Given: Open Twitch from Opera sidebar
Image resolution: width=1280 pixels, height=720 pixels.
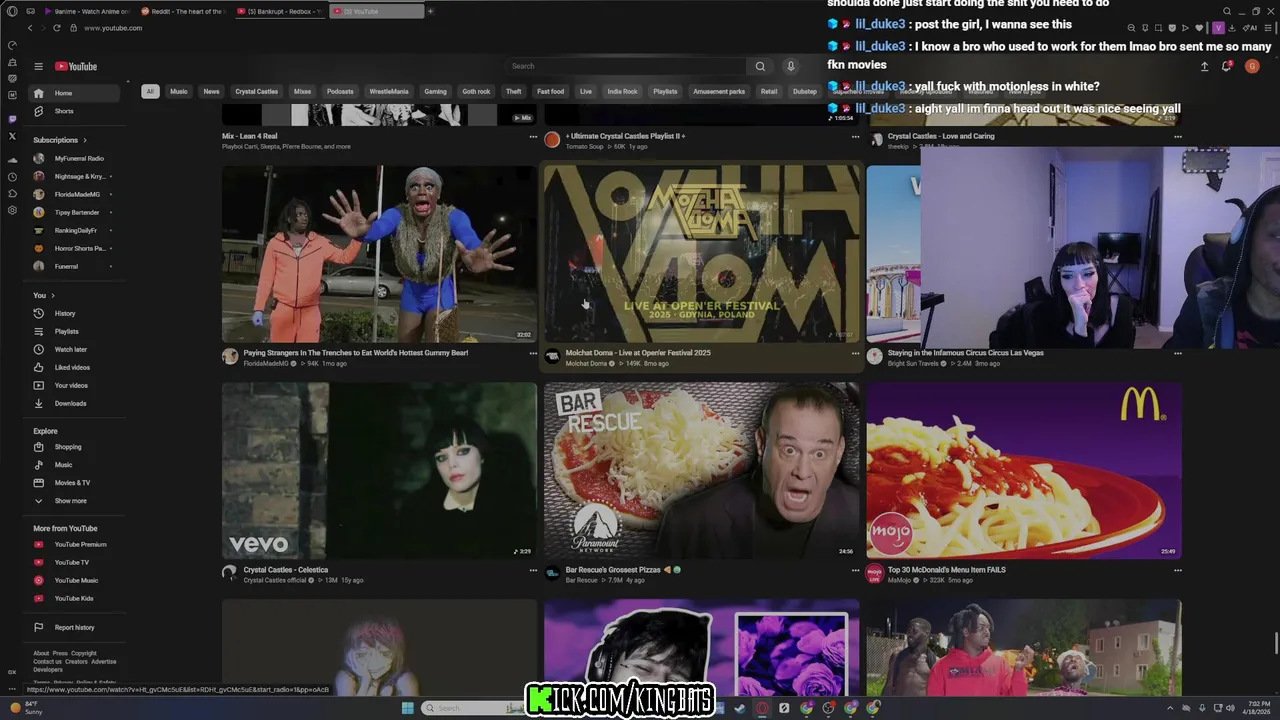Looking at the screenshot, I should coord(12,119).
